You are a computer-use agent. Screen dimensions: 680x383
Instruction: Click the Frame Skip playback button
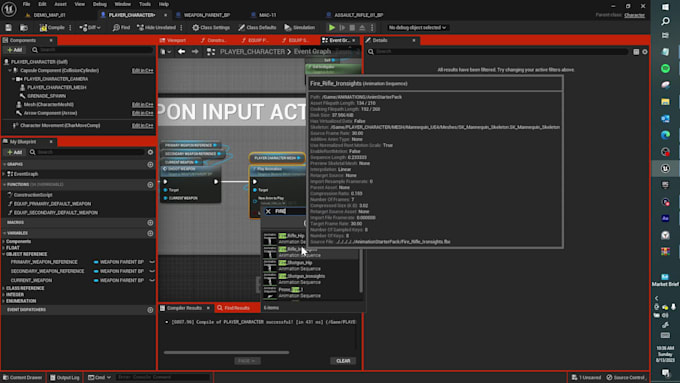(342, 27)
